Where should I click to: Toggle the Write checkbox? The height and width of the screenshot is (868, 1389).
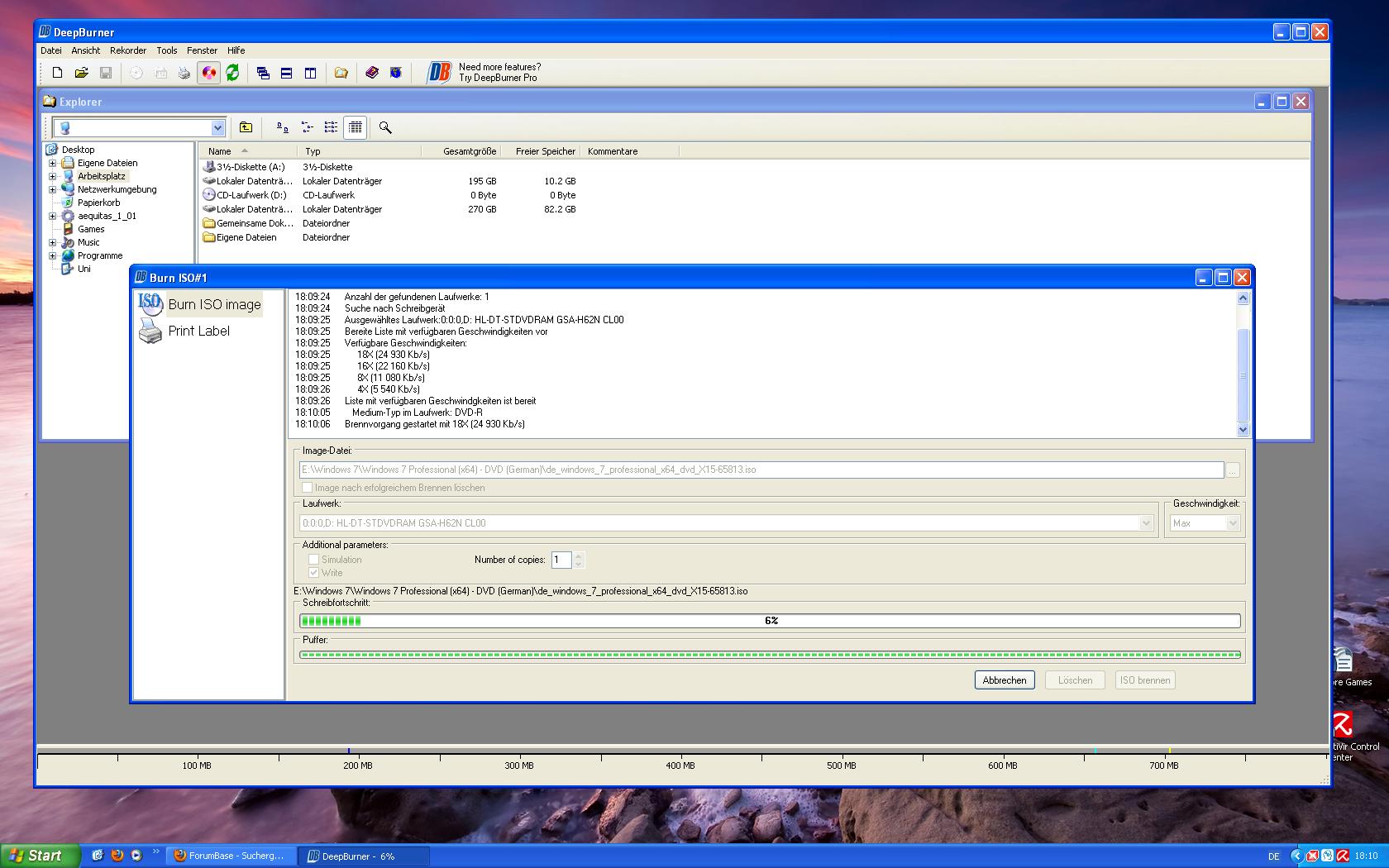(x=313, y=573)
